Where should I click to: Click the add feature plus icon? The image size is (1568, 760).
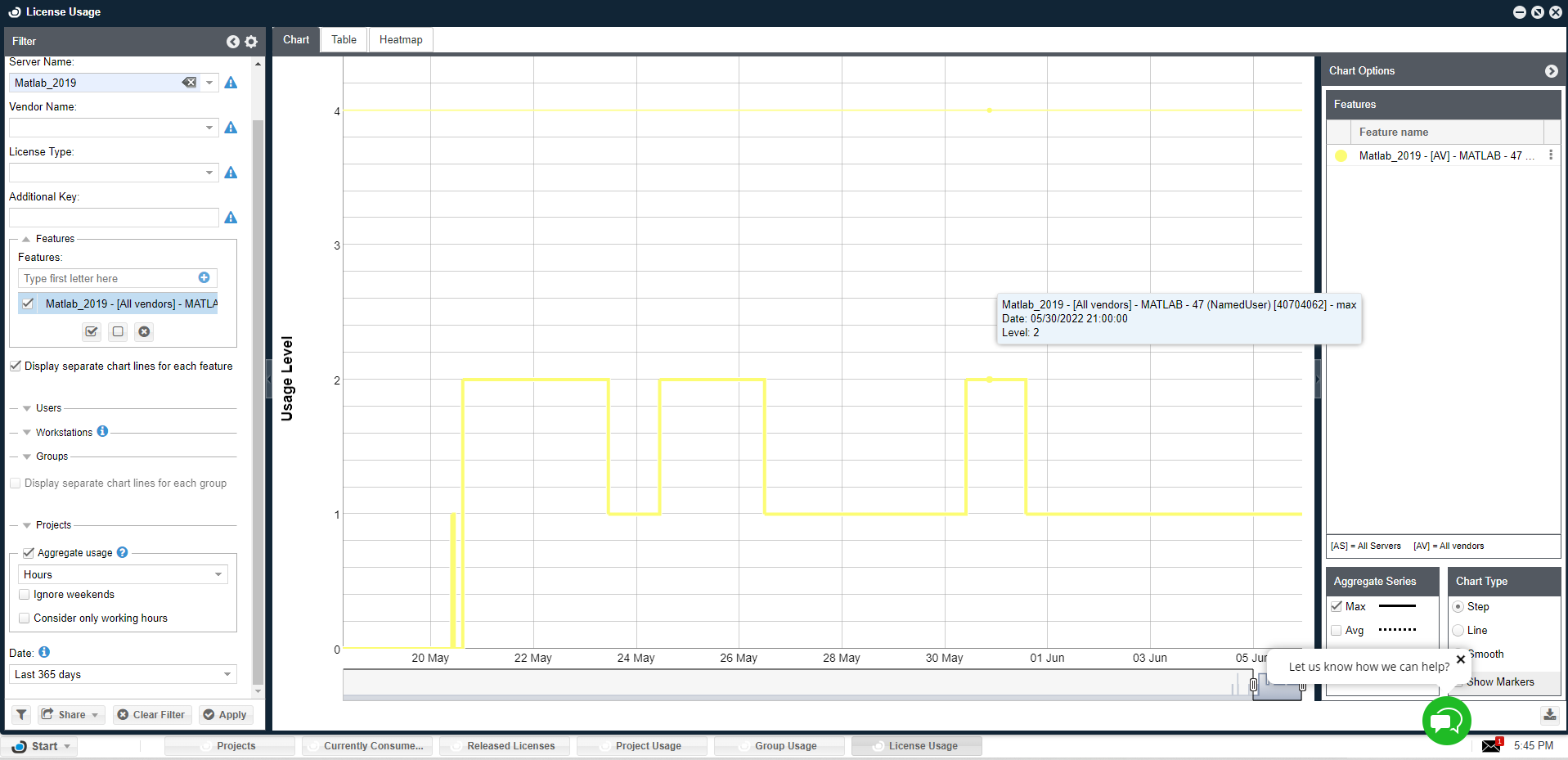coord(204,278)
